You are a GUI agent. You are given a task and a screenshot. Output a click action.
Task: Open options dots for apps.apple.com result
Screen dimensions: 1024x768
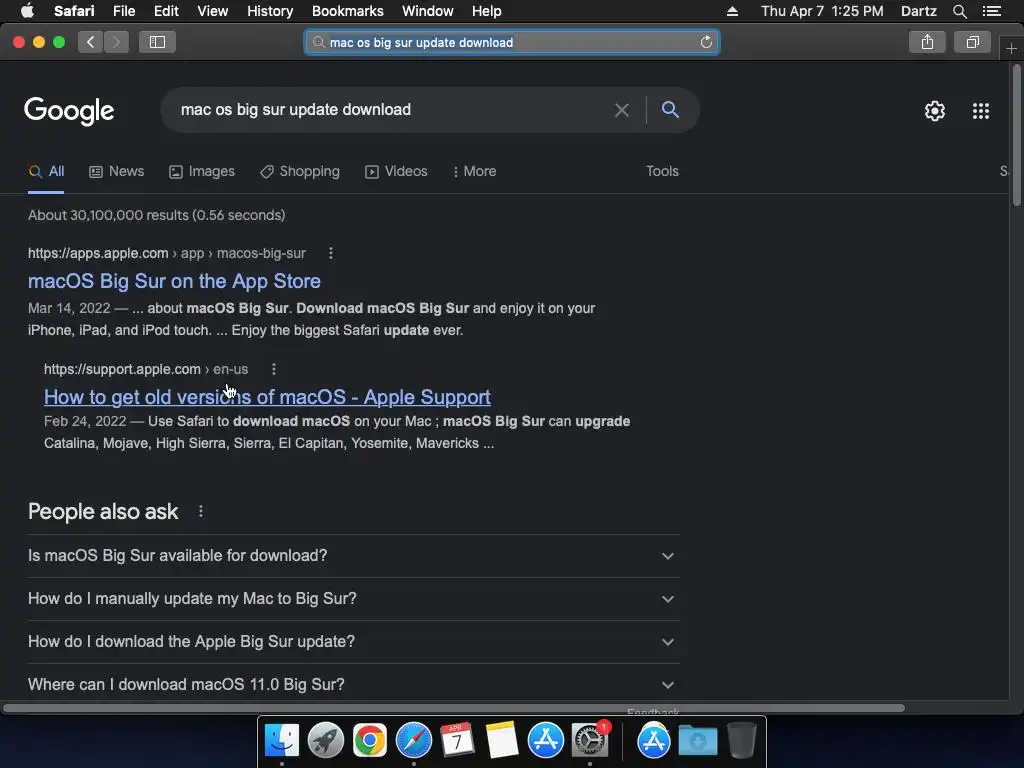click(x=331, y=253)
